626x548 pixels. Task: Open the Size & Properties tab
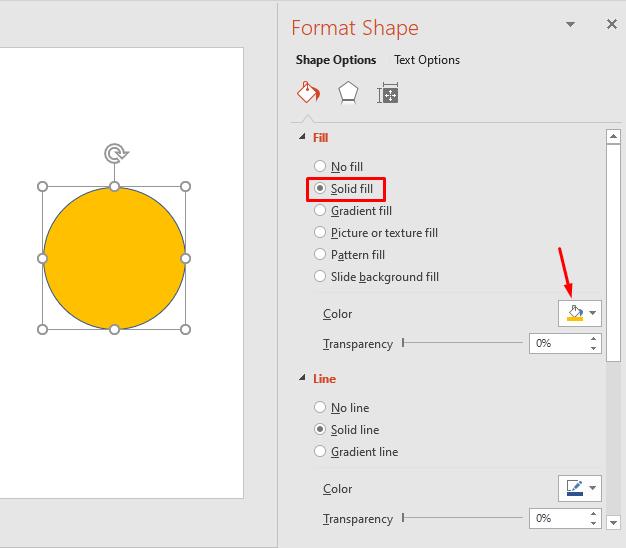tap(388, 93)
